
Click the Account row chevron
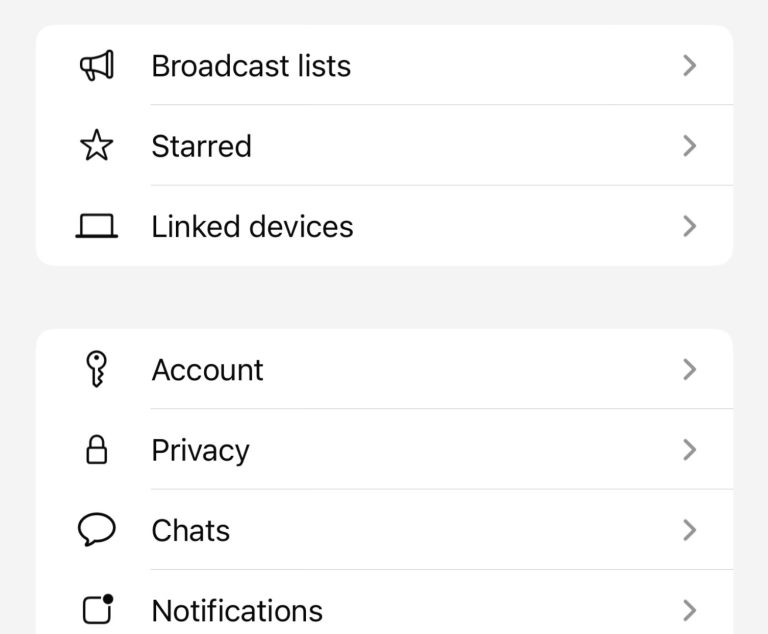[689, 370]
